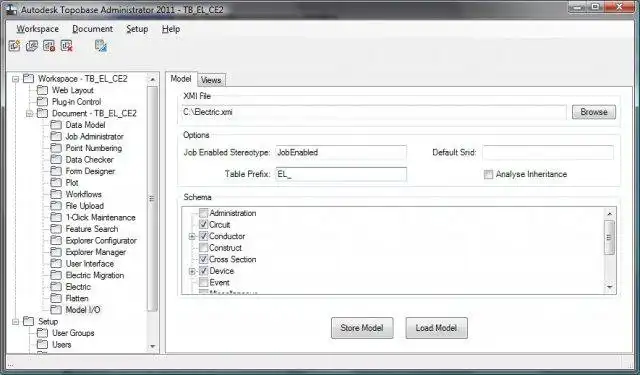This screenshot has height=375, width=640.
Task: Select the Flatten tree node
Action: point(77,298)
